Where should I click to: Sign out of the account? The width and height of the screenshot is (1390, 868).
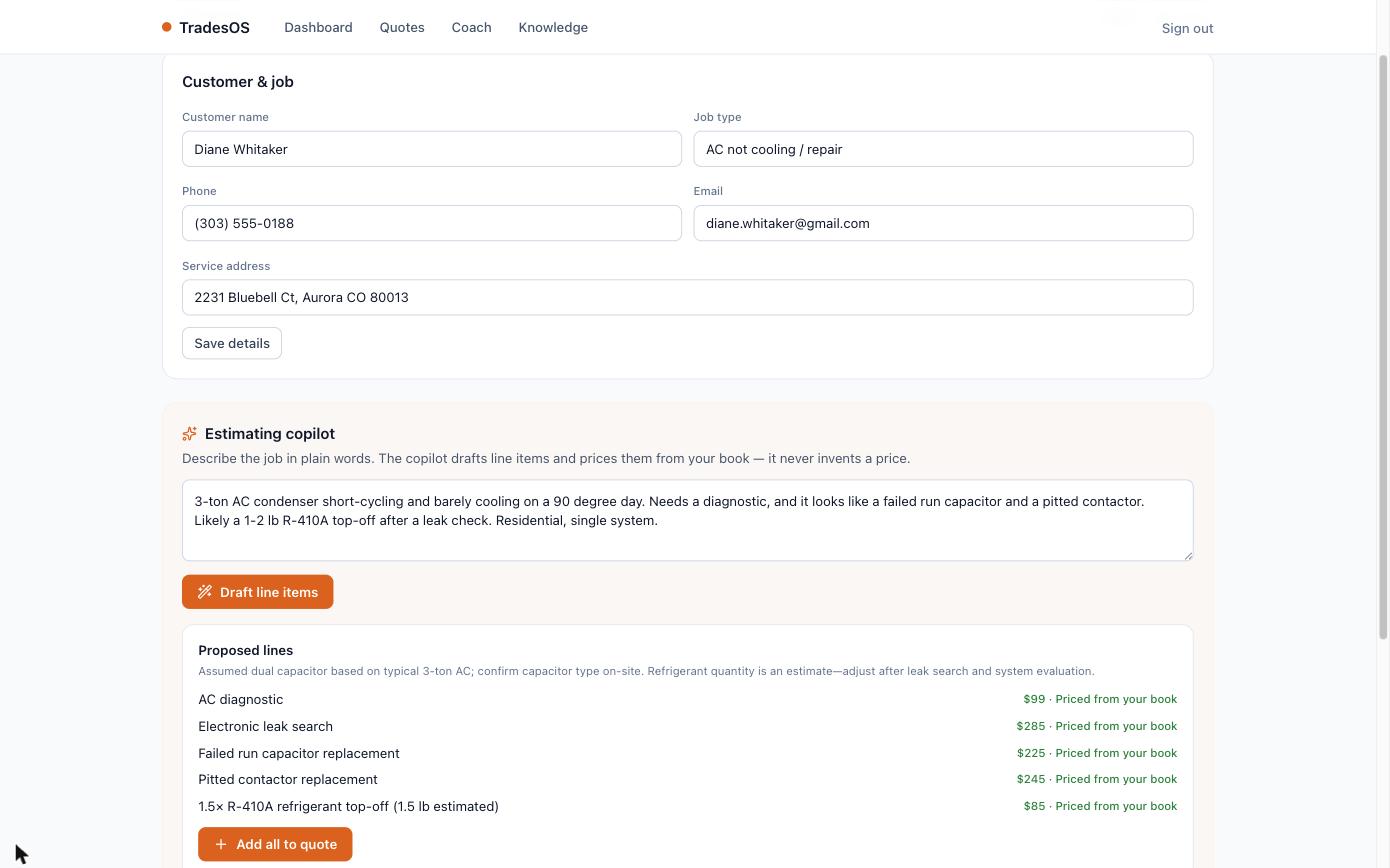[x=1187, y=28]
